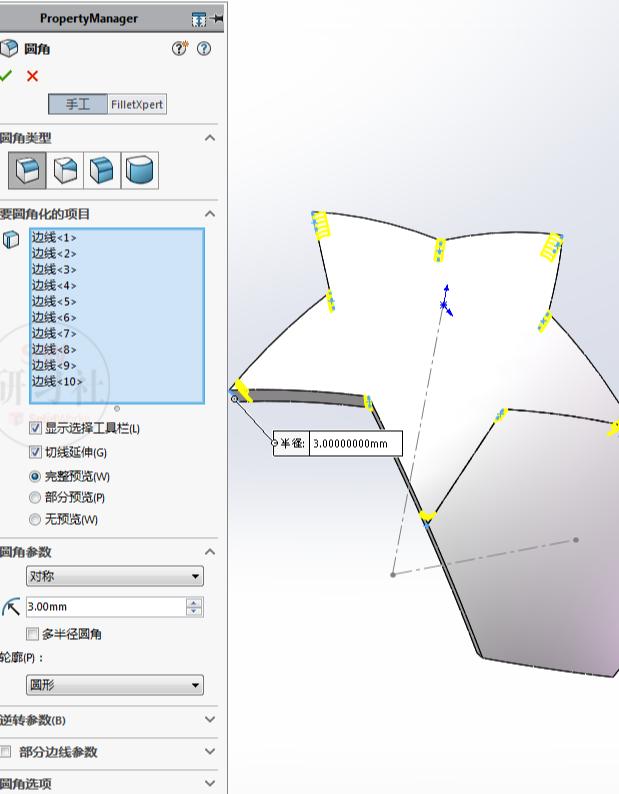Switch to the FilletXpert tab
619x794 pixels.
[137, 104]
